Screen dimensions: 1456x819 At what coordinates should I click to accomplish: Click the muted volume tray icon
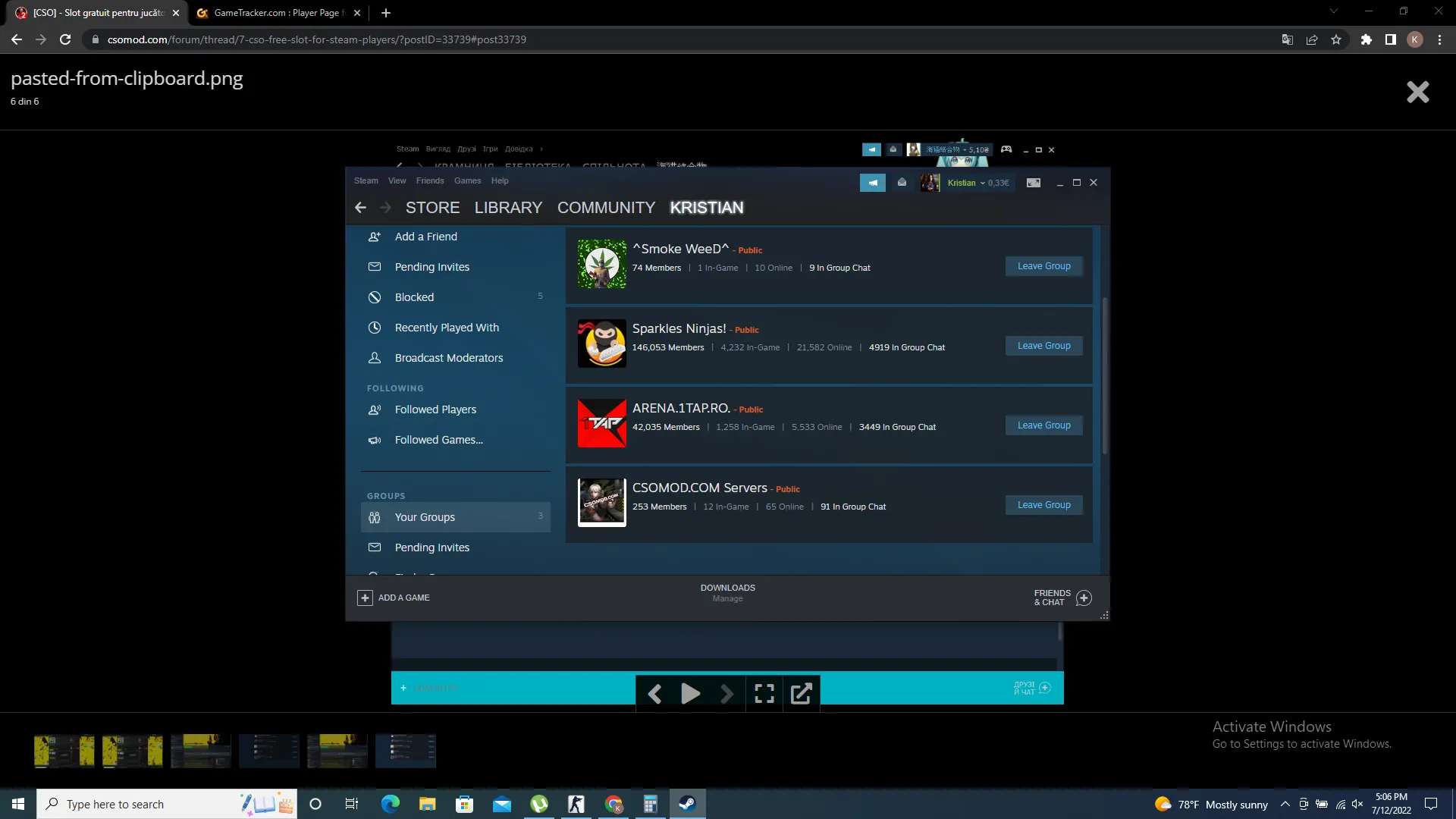click(x=1357, y=804)
